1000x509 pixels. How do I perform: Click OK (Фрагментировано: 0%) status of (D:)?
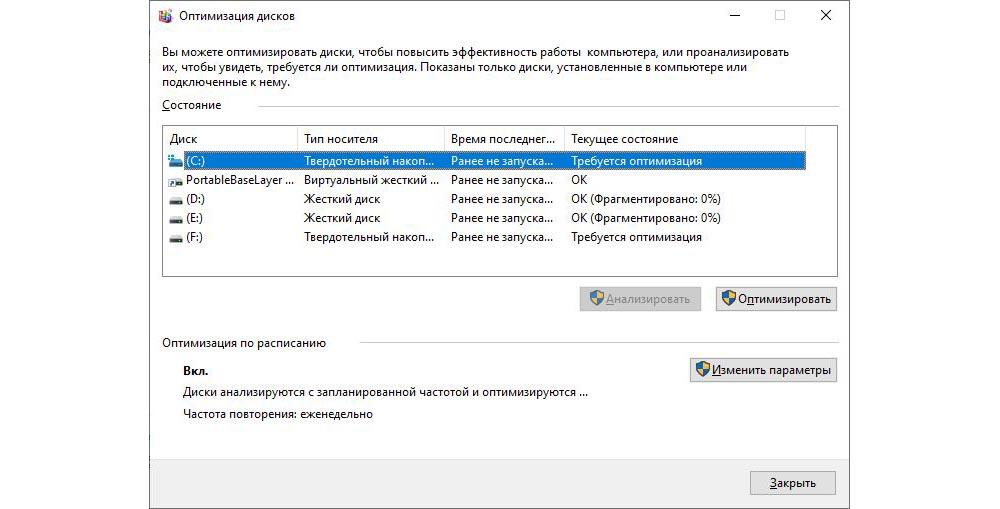(645, 199)
